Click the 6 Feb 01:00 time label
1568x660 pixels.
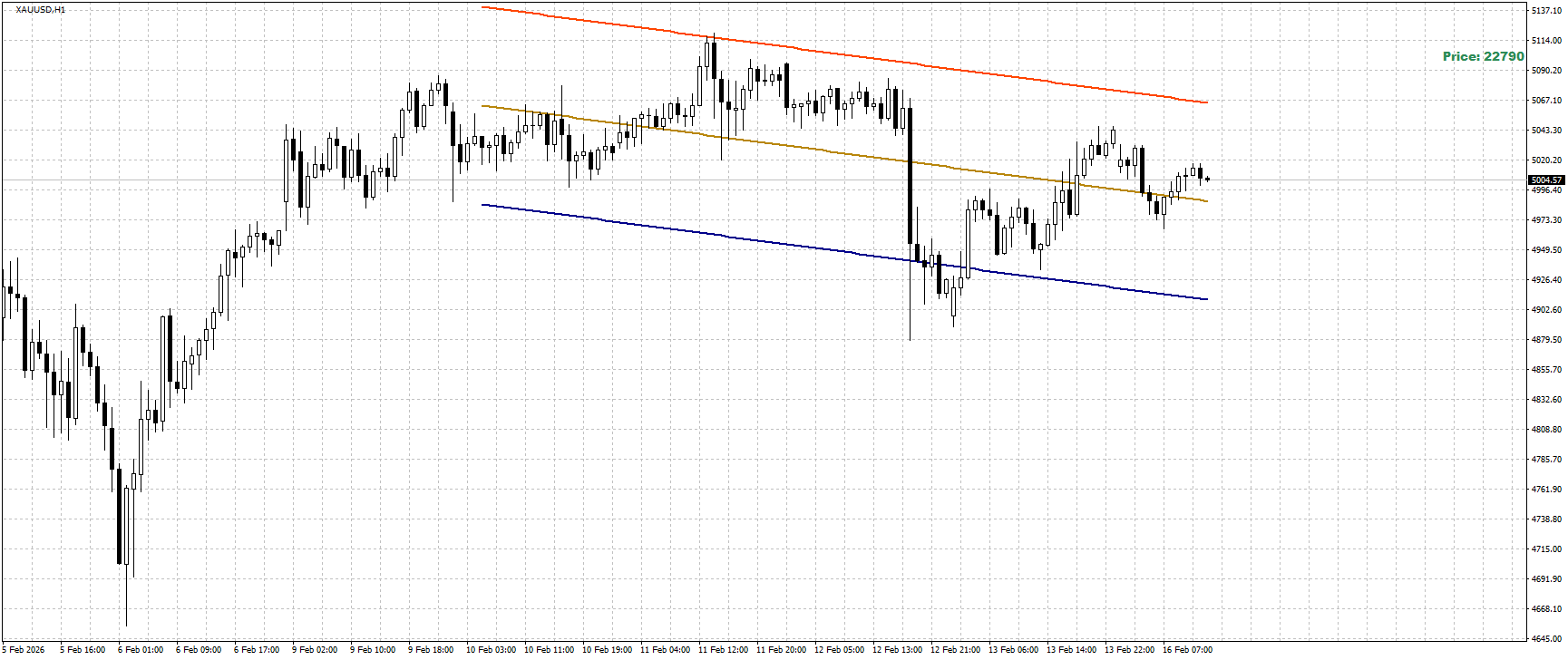(x=141, y=650)
